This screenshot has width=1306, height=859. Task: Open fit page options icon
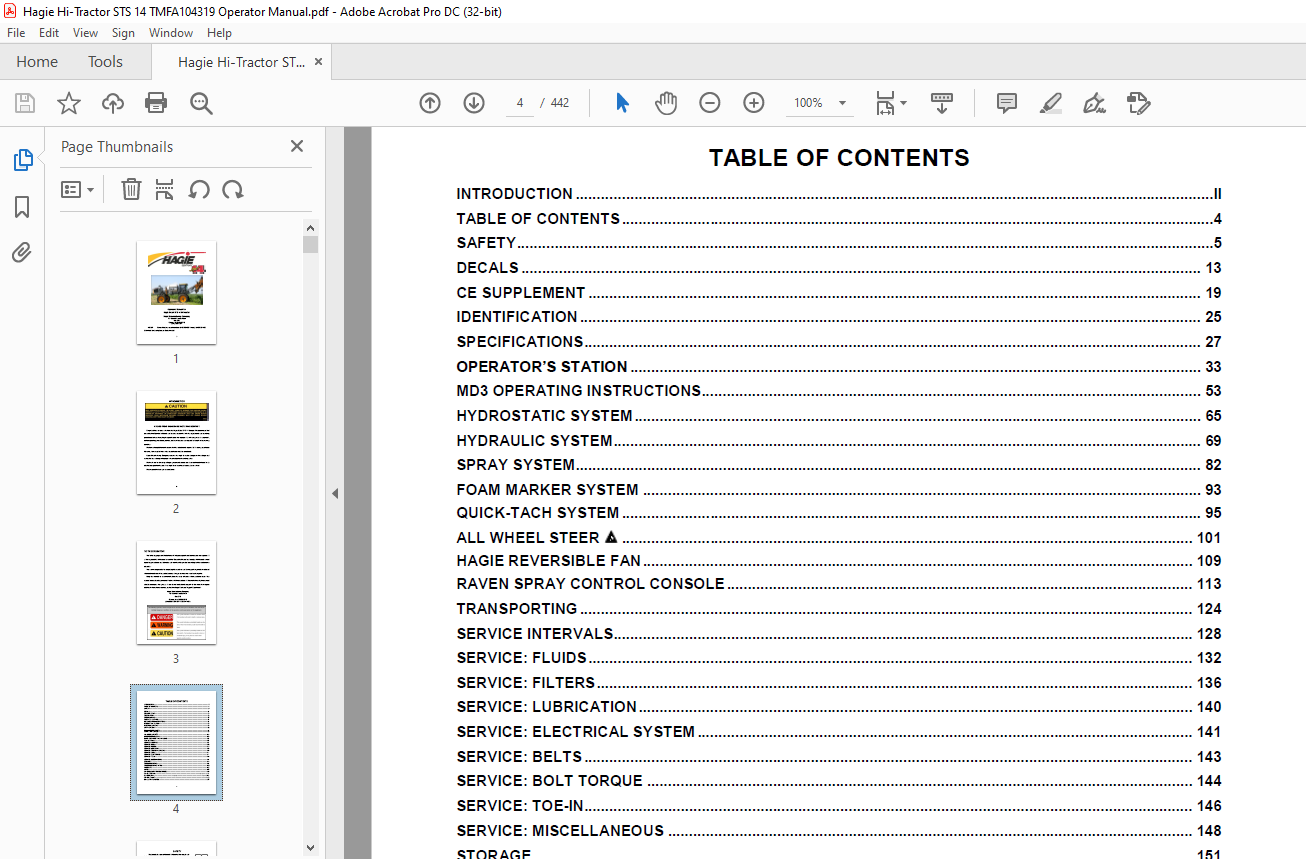[x=890, y=103]
